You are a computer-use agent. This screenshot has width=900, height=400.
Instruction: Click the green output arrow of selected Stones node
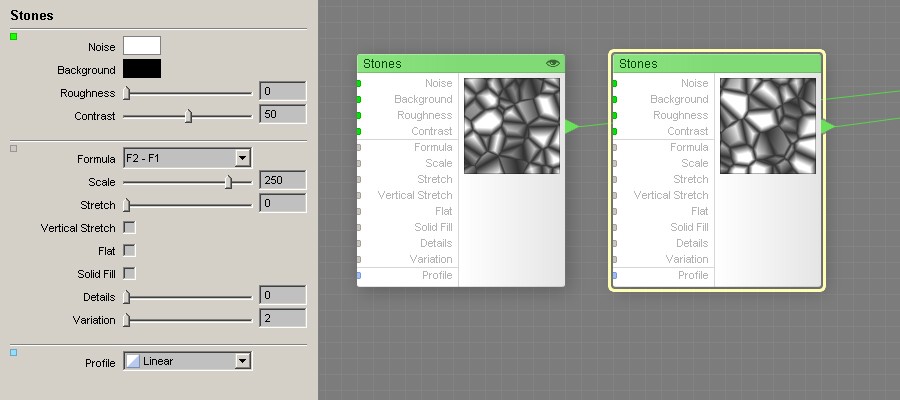[x=828, y=126]
